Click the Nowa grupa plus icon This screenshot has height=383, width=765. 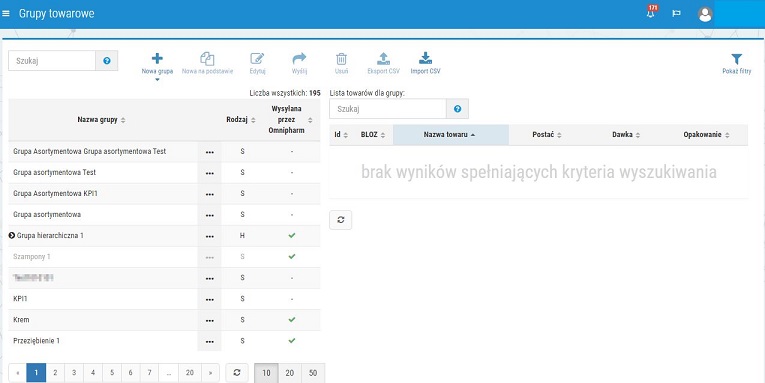tap(157, 59)
